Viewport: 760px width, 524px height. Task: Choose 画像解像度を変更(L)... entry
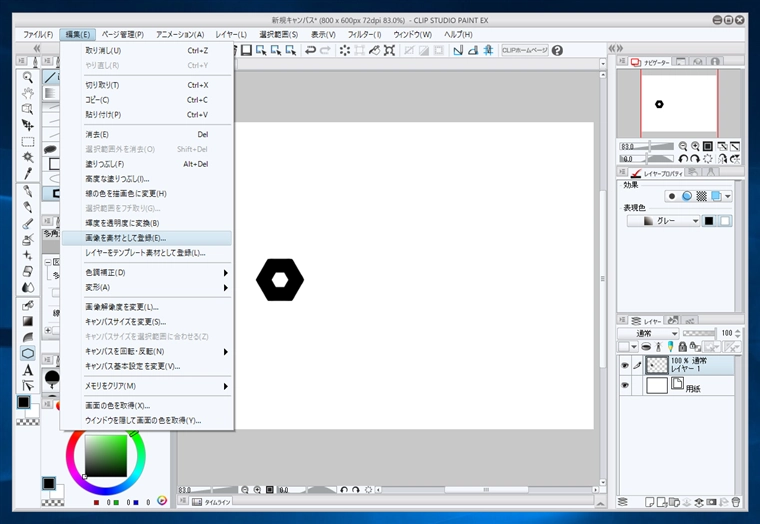pos(147,307)
